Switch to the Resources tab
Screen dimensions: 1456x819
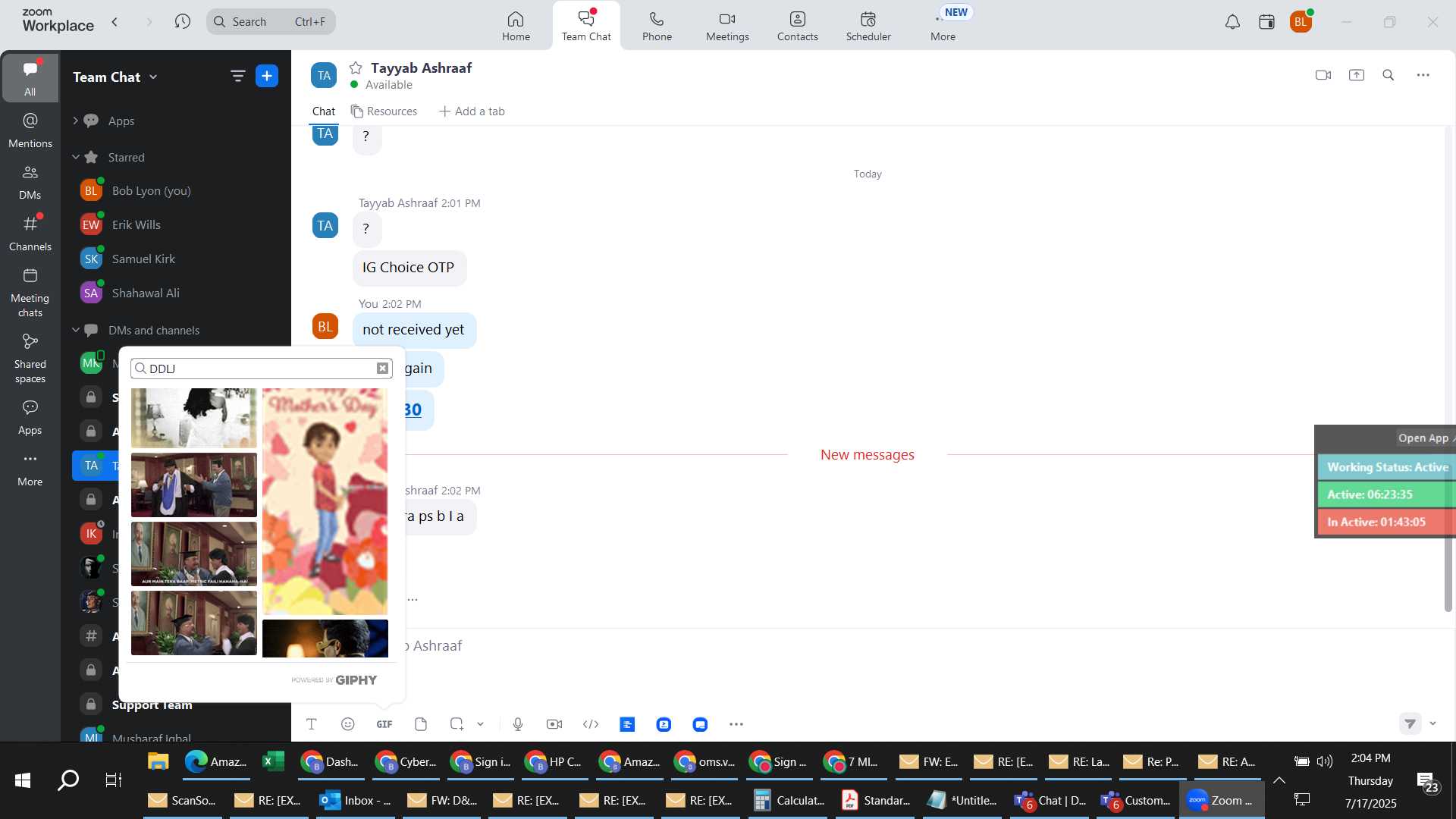pos(384,111)
